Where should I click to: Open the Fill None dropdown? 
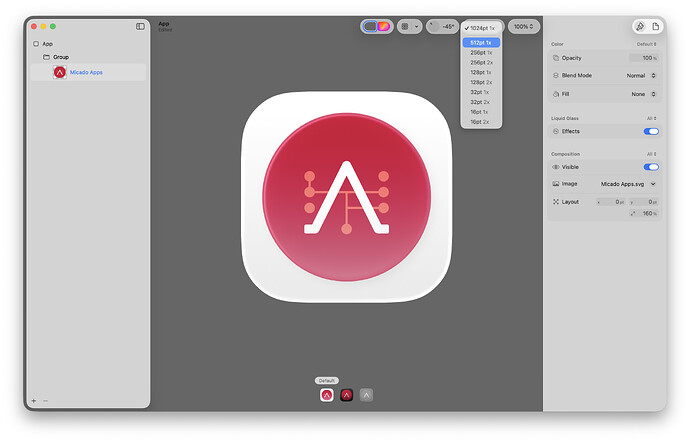[640, 94]
